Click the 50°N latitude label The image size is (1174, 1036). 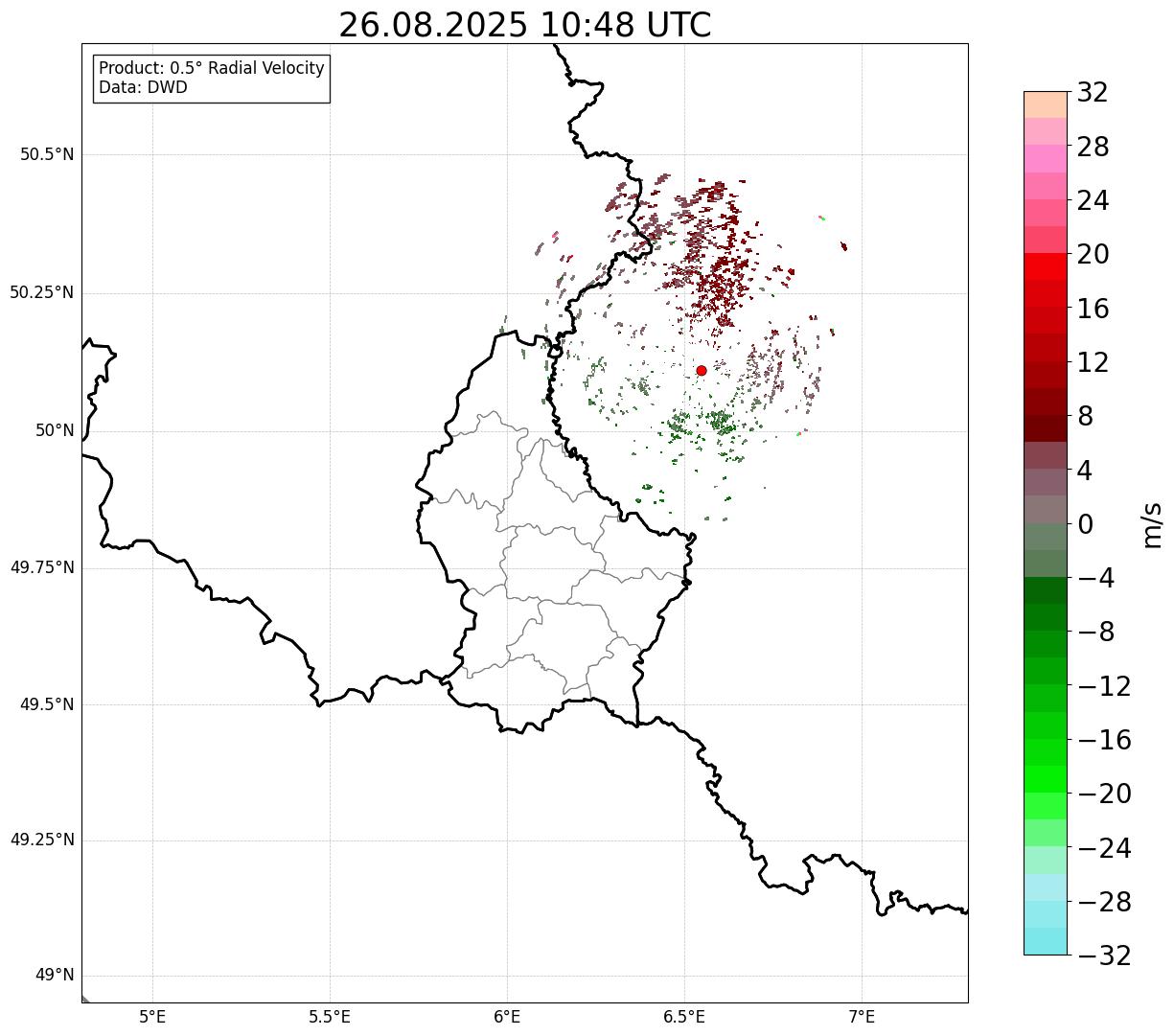56,430
